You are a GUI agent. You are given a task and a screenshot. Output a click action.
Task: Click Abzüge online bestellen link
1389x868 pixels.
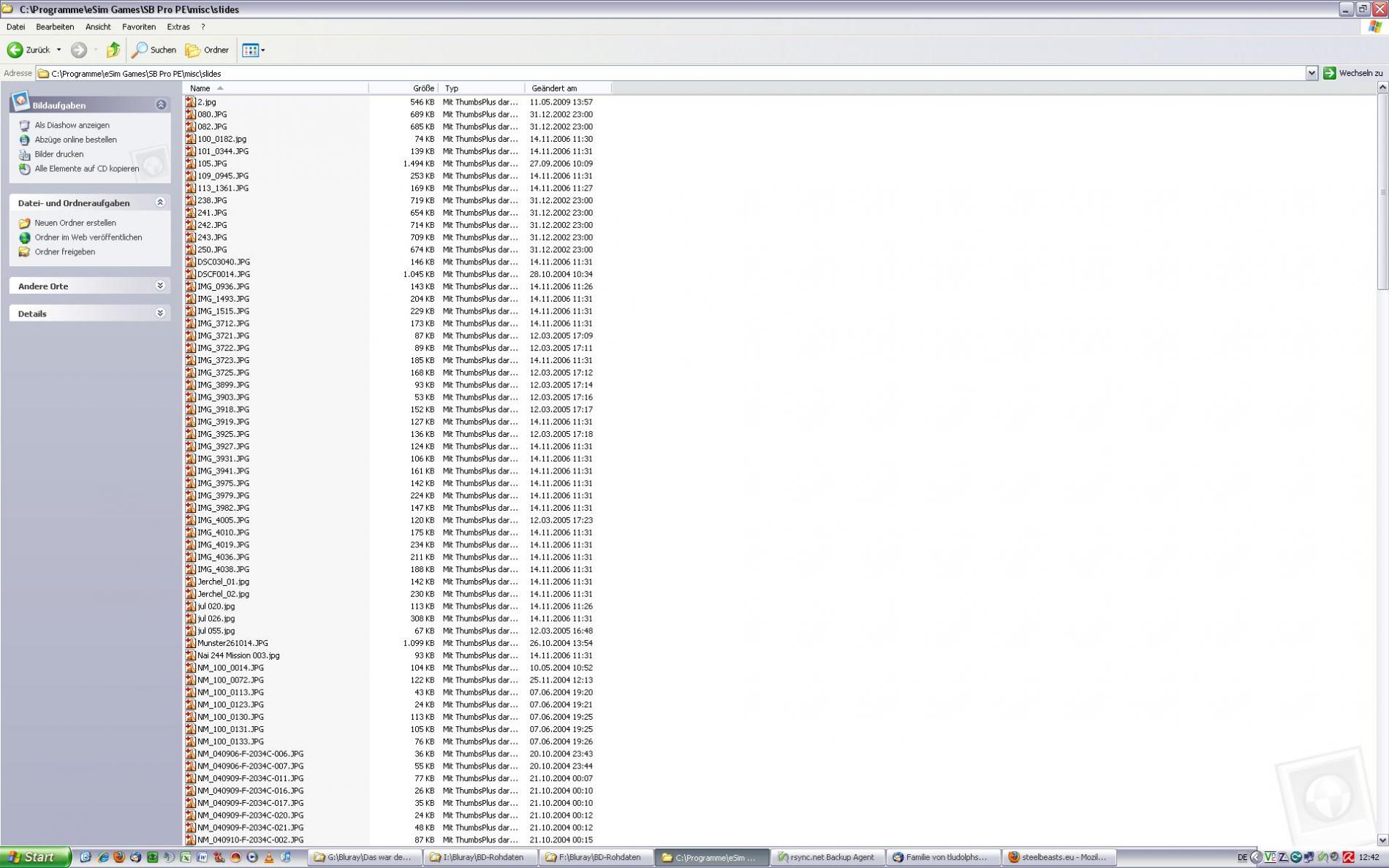75,140
